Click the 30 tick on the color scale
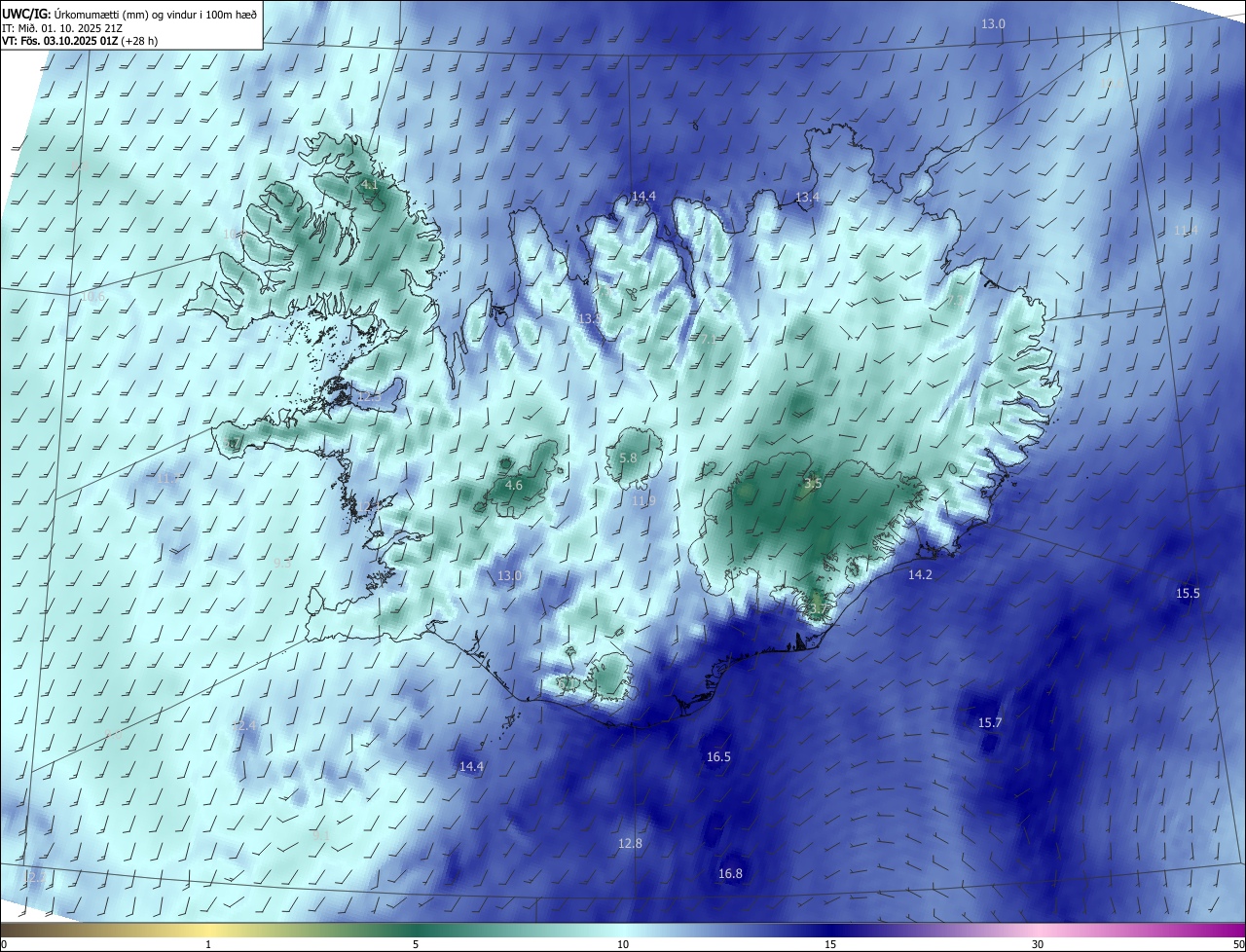Image resolution: width=1246 pixels, height=952 pixels. pyautogui.click(x=1038, y=944)
